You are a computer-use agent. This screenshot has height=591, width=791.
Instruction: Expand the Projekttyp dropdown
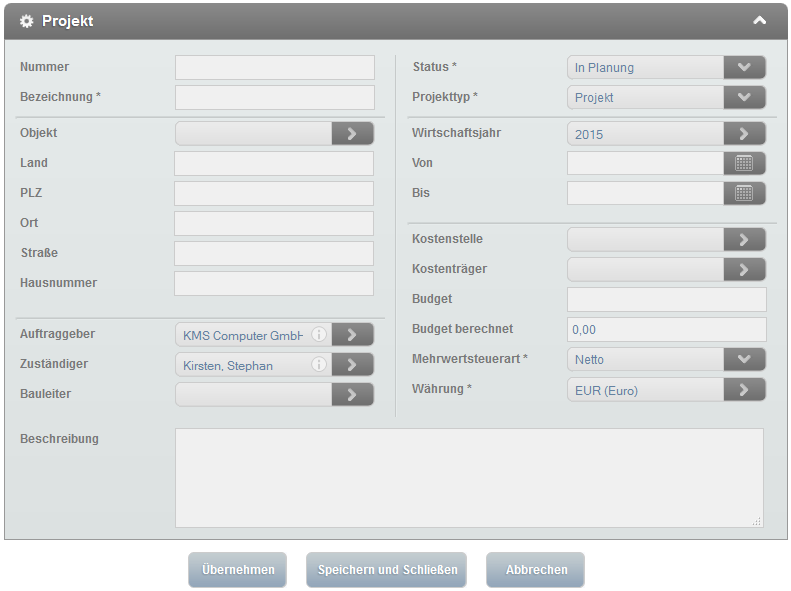coord(744,97)
